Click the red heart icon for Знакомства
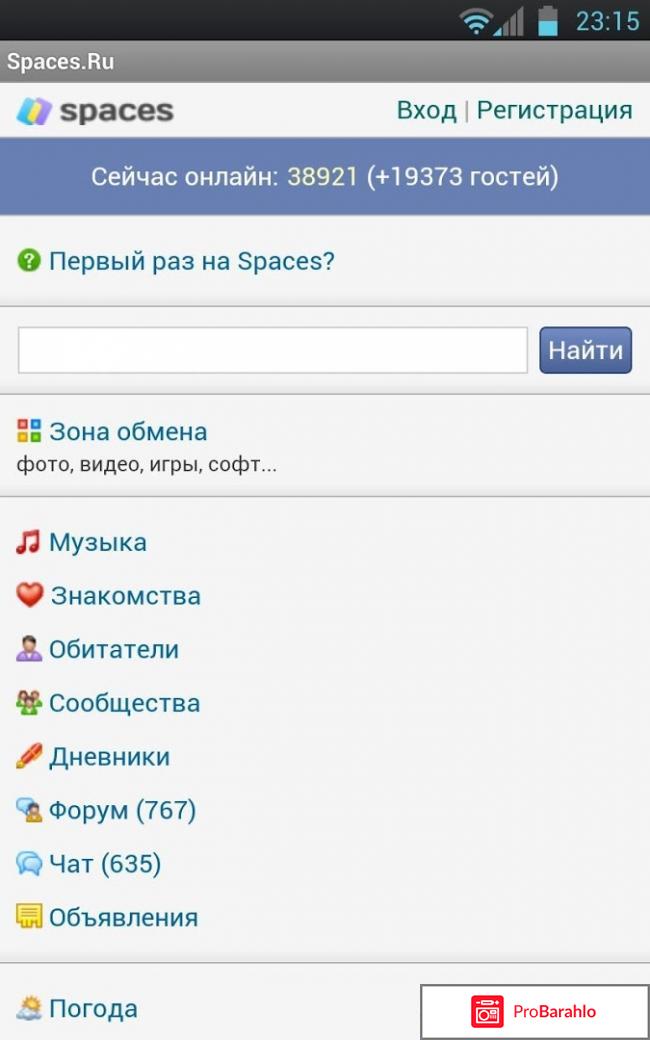Viewport: 650px width, 1040px height. (27, 596)
